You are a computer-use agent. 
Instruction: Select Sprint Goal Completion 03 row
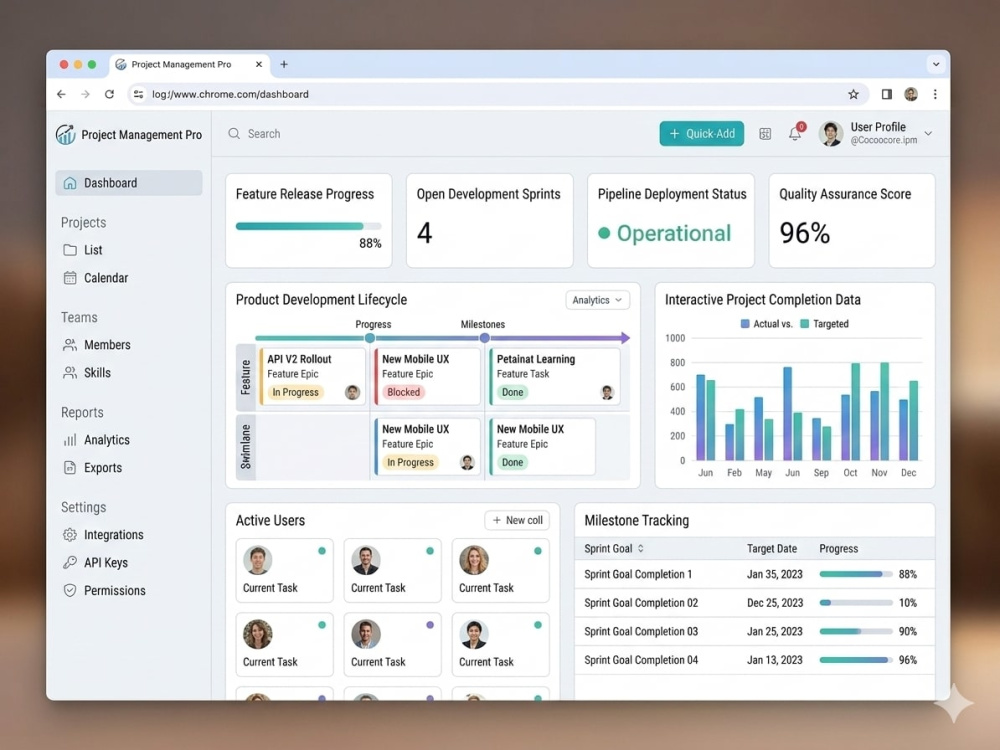pos(754,632)
